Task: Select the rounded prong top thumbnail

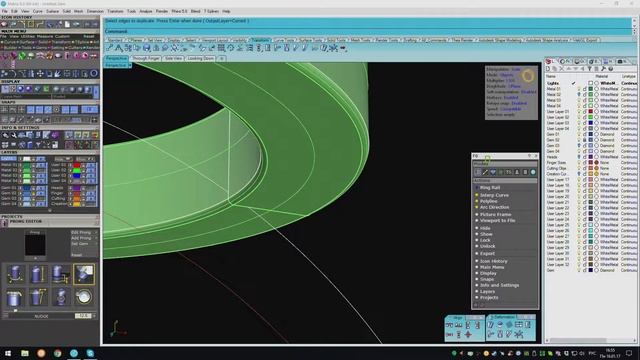Action: tap(15, 297)
